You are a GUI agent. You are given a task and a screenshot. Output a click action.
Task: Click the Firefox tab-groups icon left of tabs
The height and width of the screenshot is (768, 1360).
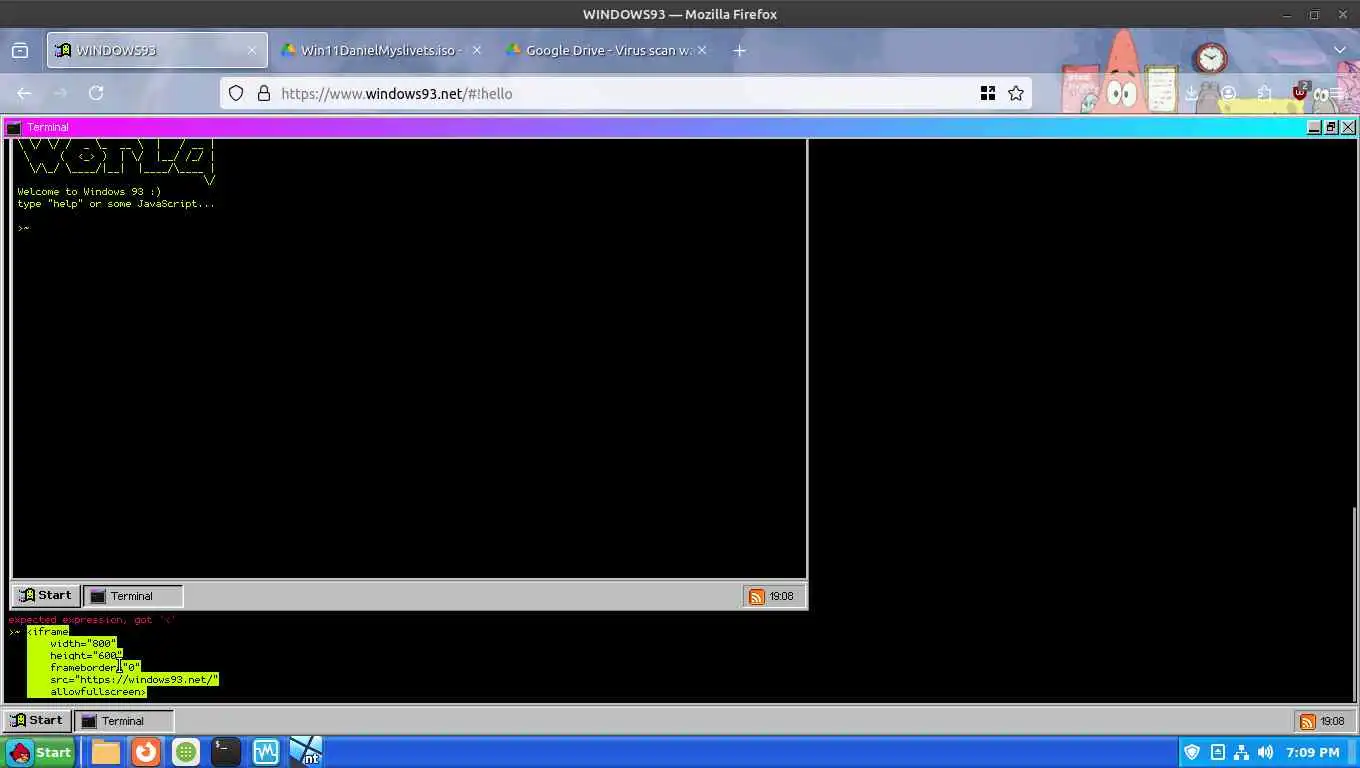tap(19, 50)
